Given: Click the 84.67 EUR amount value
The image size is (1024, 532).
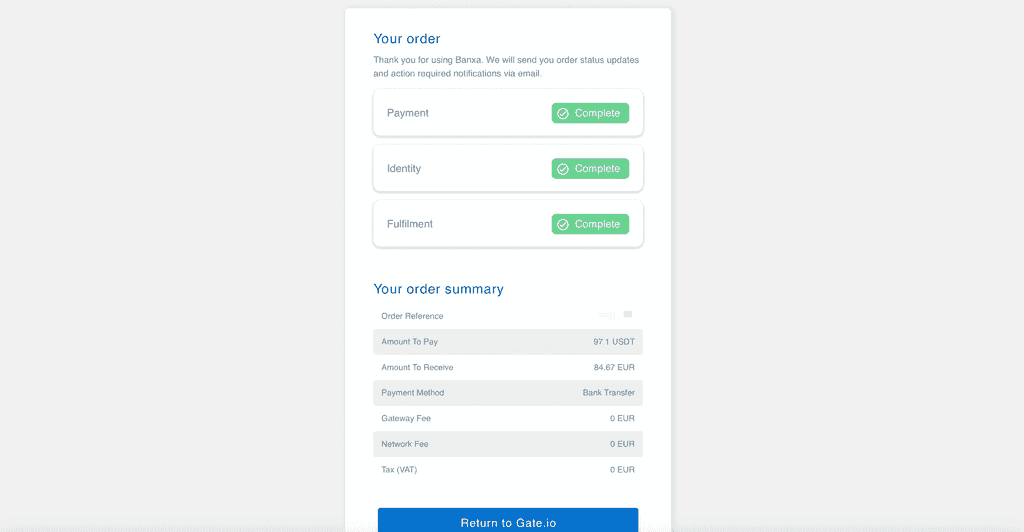Looking at the screenshot, I should 613,367.
